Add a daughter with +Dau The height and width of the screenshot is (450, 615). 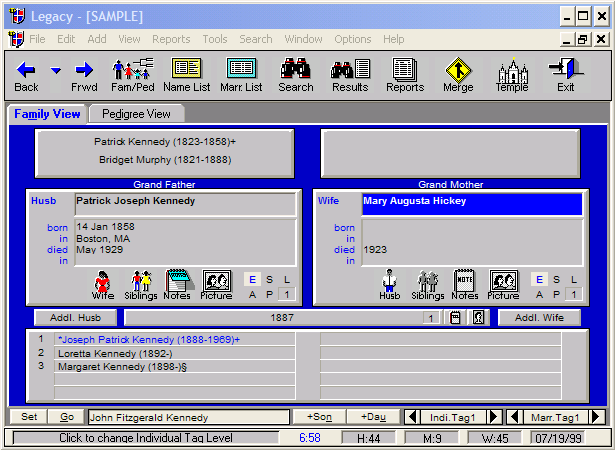click(x=373, y=417)
